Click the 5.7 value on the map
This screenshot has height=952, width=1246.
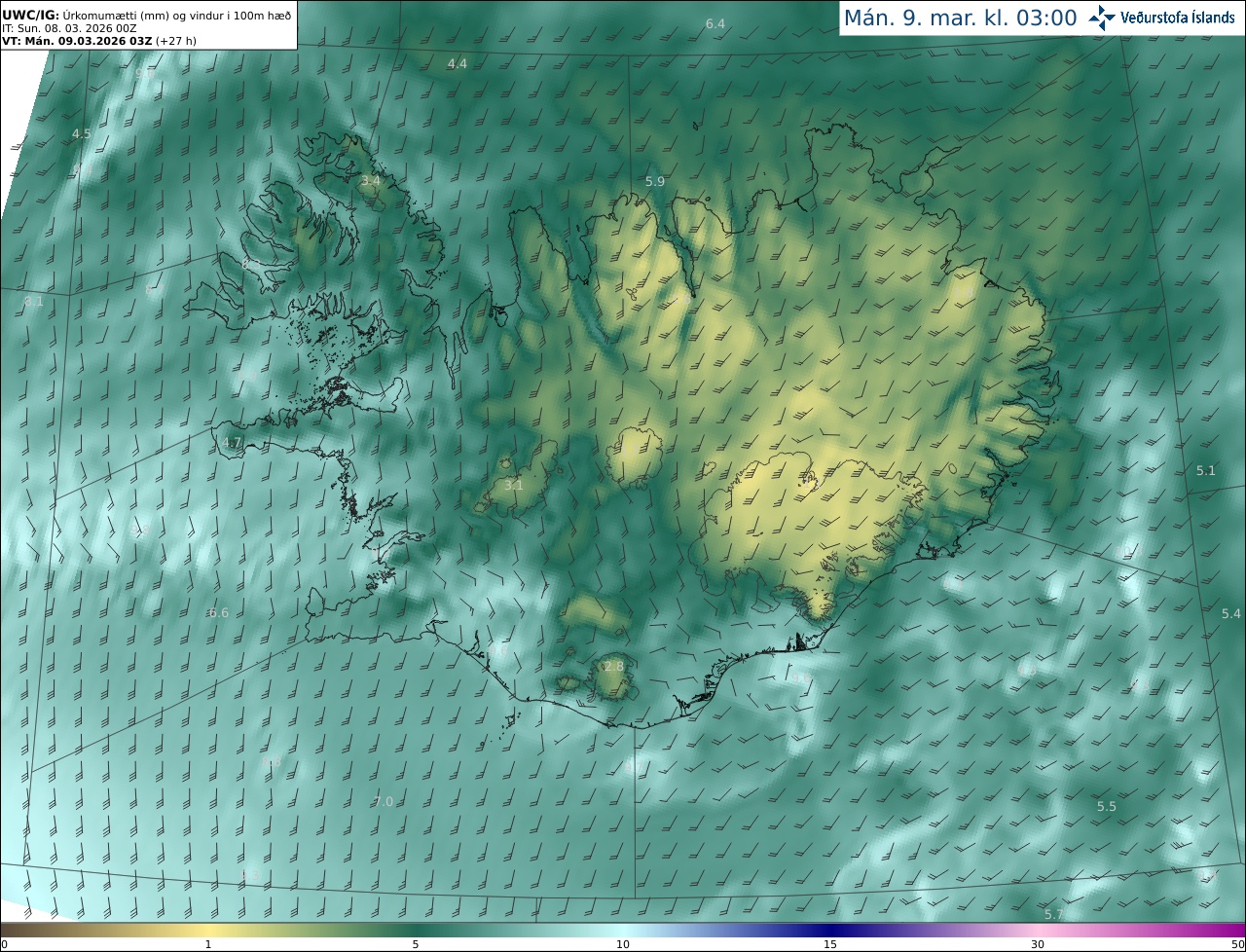point(1054,914)
